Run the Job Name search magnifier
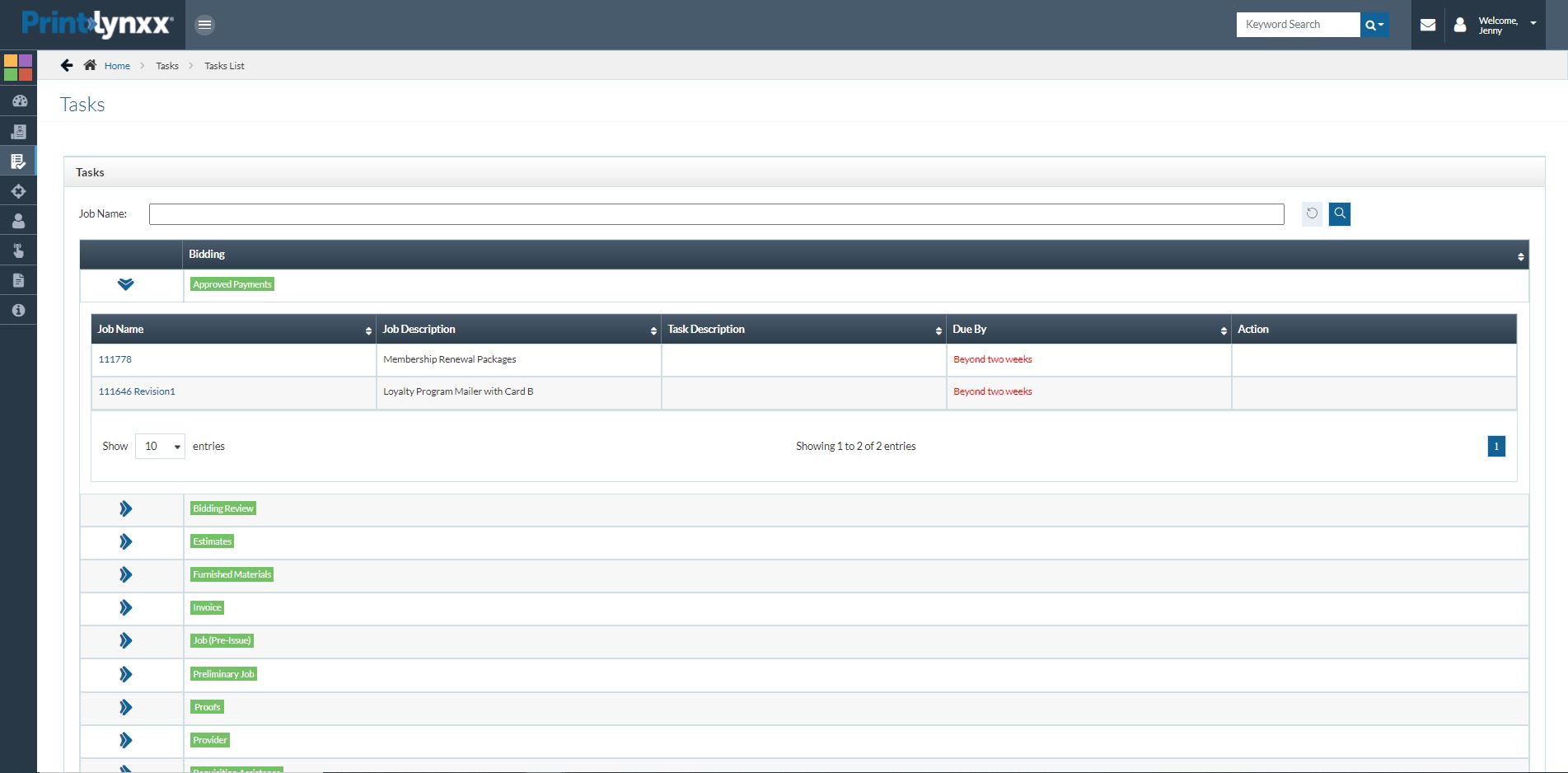1568x773 pixels. (1340, 213)
